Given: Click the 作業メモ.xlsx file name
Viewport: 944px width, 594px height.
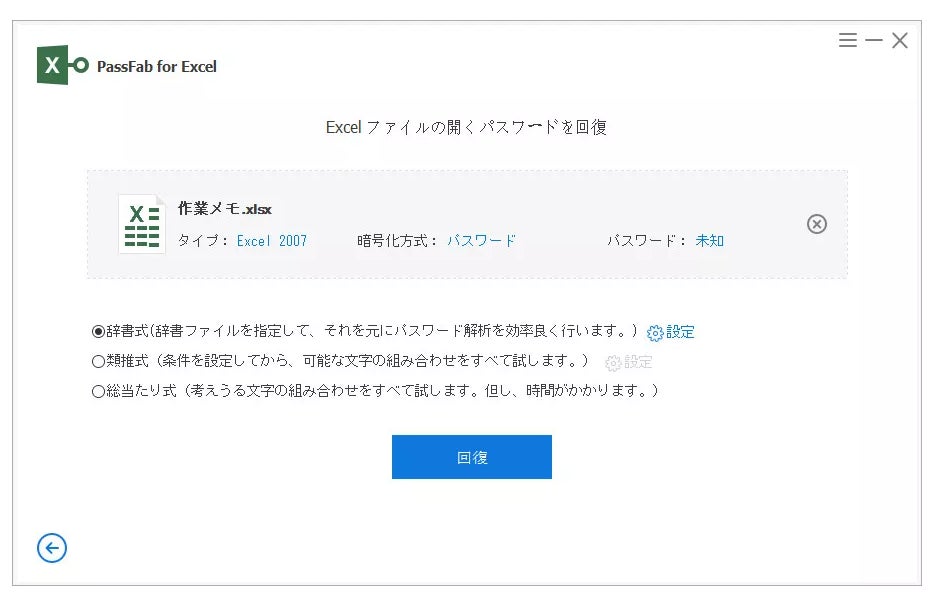Looking at the screenshot, I should (x=225, y=209).
